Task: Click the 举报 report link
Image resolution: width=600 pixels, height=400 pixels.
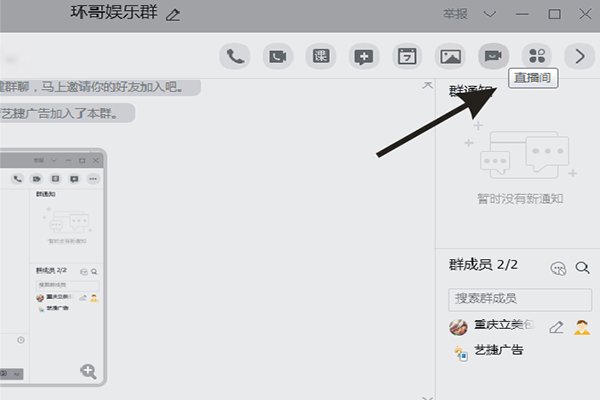Action: 455,14
